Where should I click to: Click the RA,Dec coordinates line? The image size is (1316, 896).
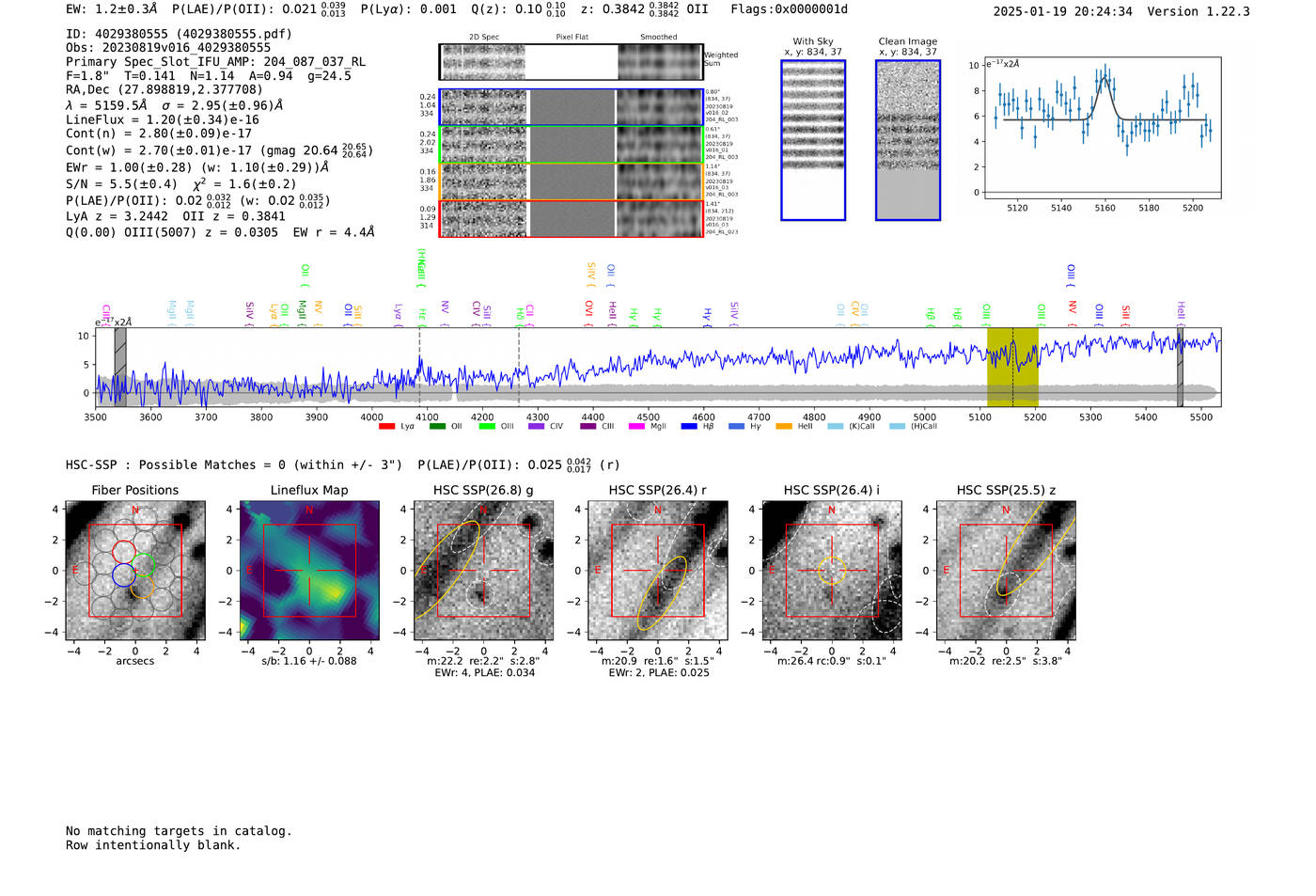pos(164,90)
